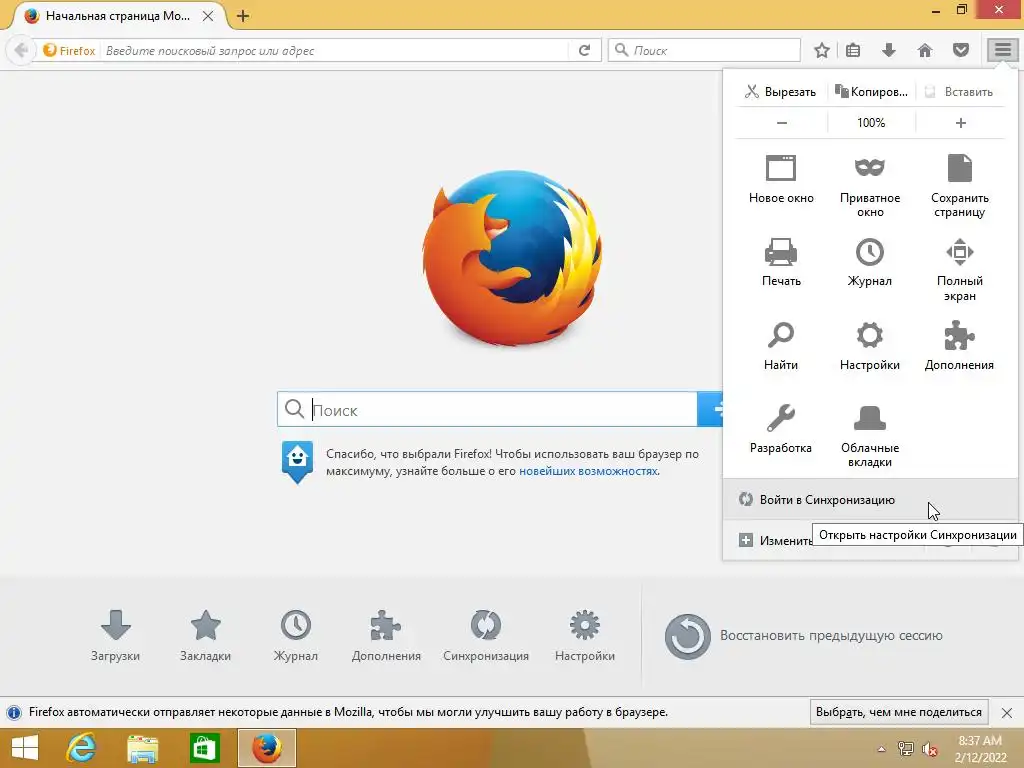This screenshot has height=768, width=1024.
Task: Select Войти в Синхронизацию menu entry
Action: click(870, 500)
